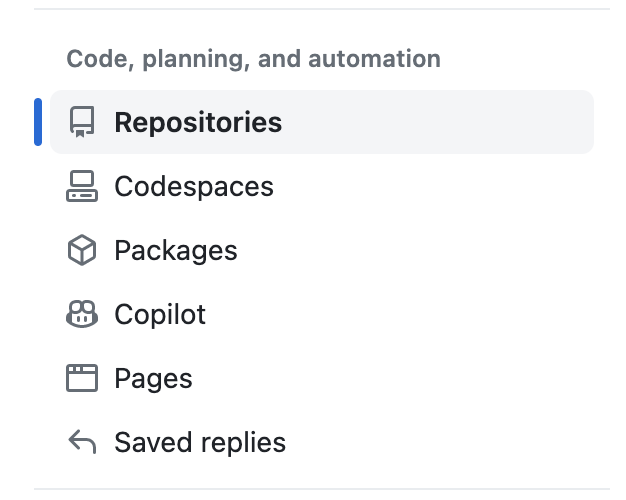Click the Saved replies arrow icon
Viewport: 626px width, 500px height.
pos(82,442)
